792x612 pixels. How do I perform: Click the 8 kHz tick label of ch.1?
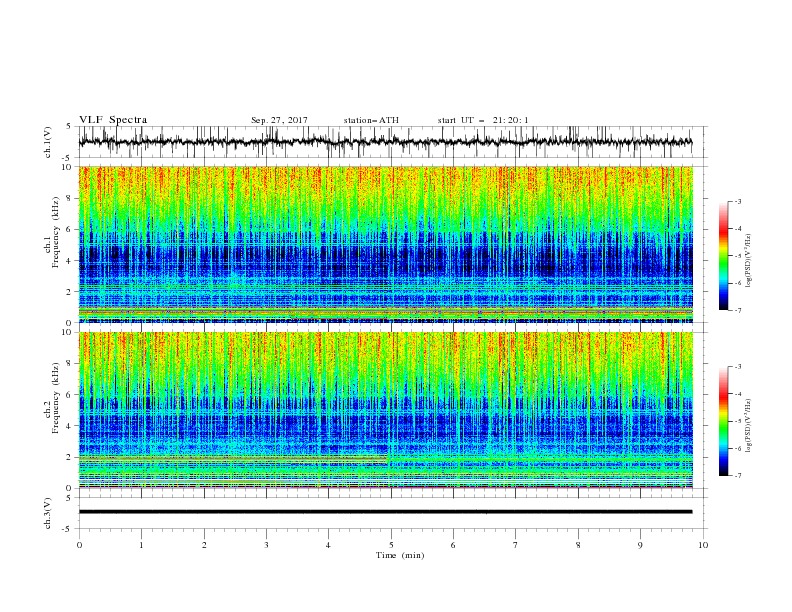[69, 198]
